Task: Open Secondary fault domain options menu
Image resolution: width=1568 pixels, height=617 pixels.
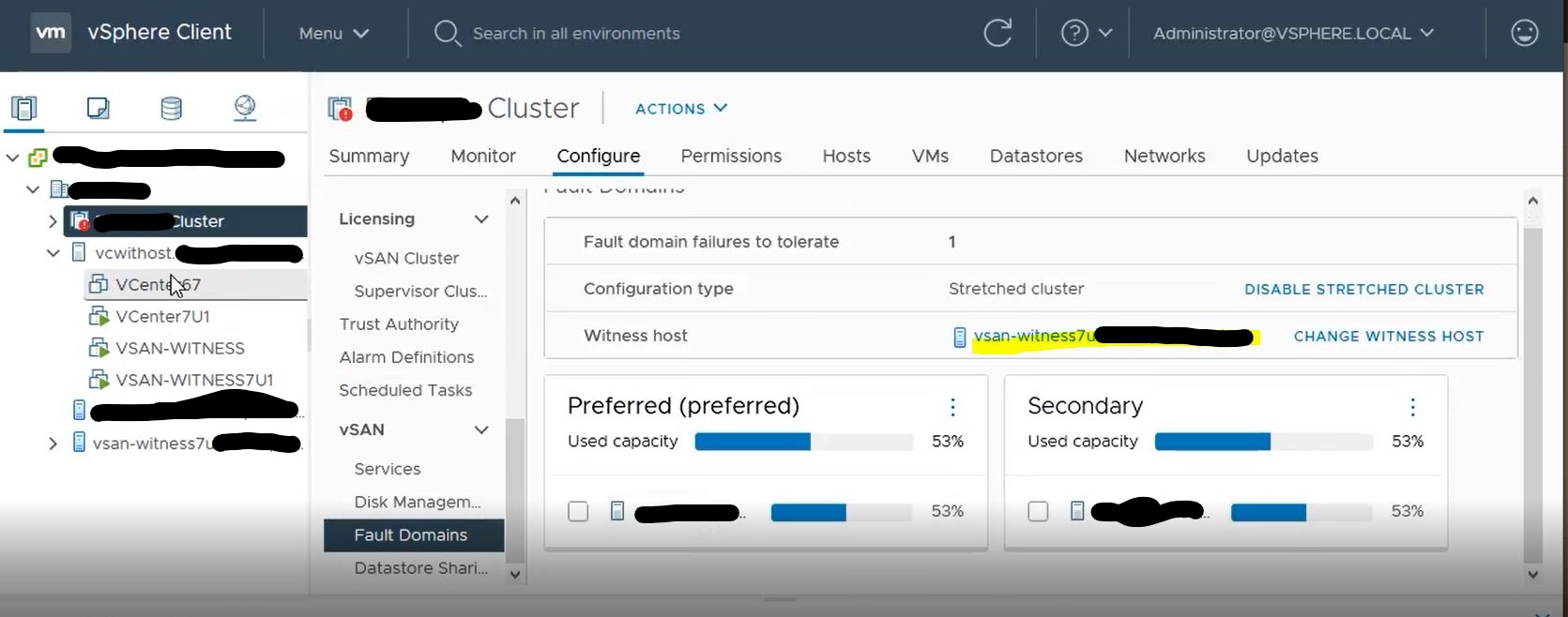Action: (1412, 406)
